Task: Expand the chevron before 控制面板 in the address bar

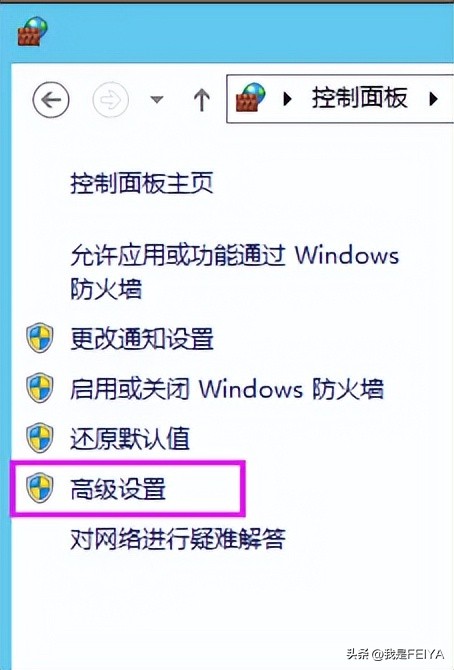Action: 288,99
